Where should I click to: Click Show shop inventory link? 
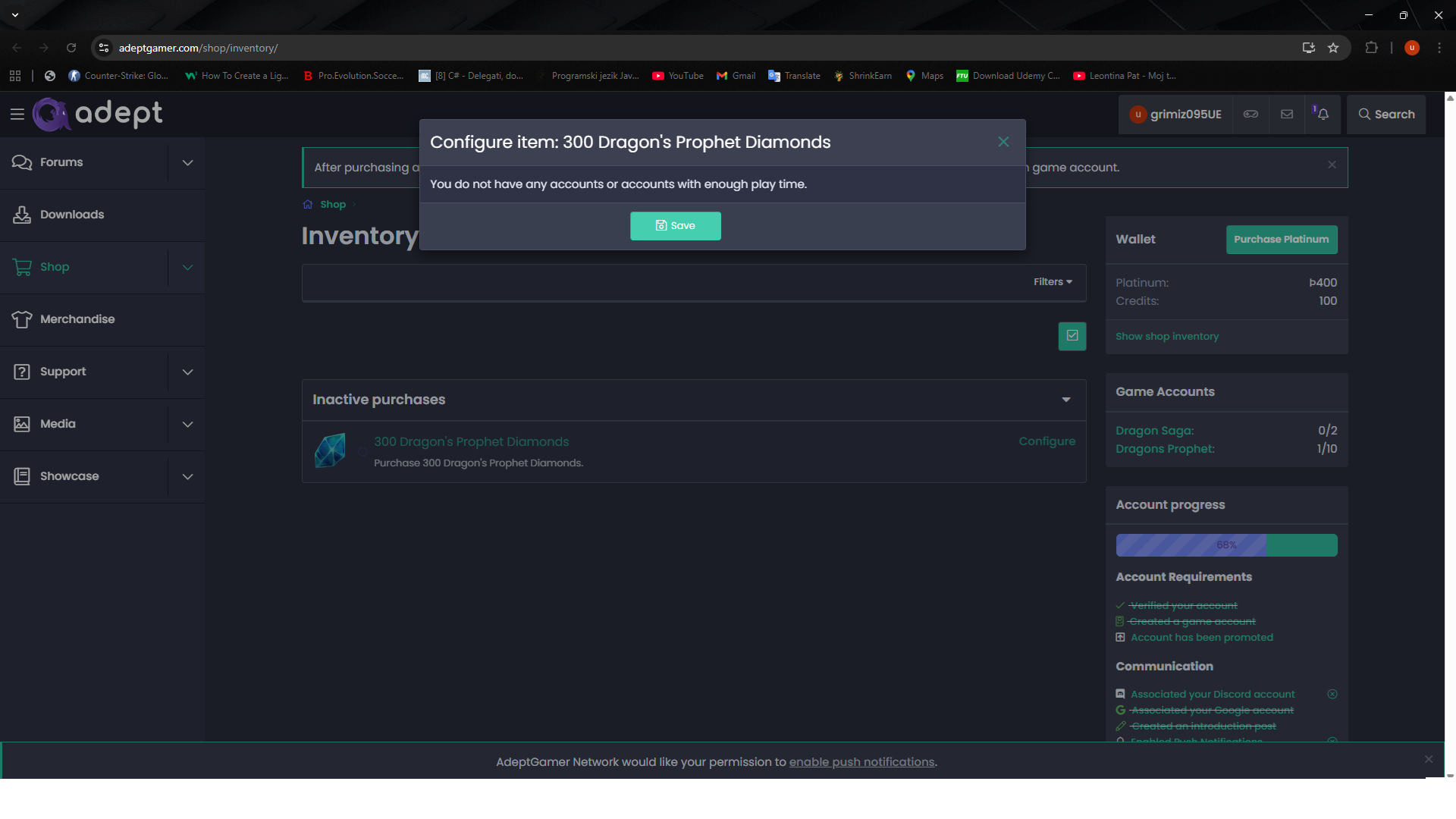coord(1167,337)
